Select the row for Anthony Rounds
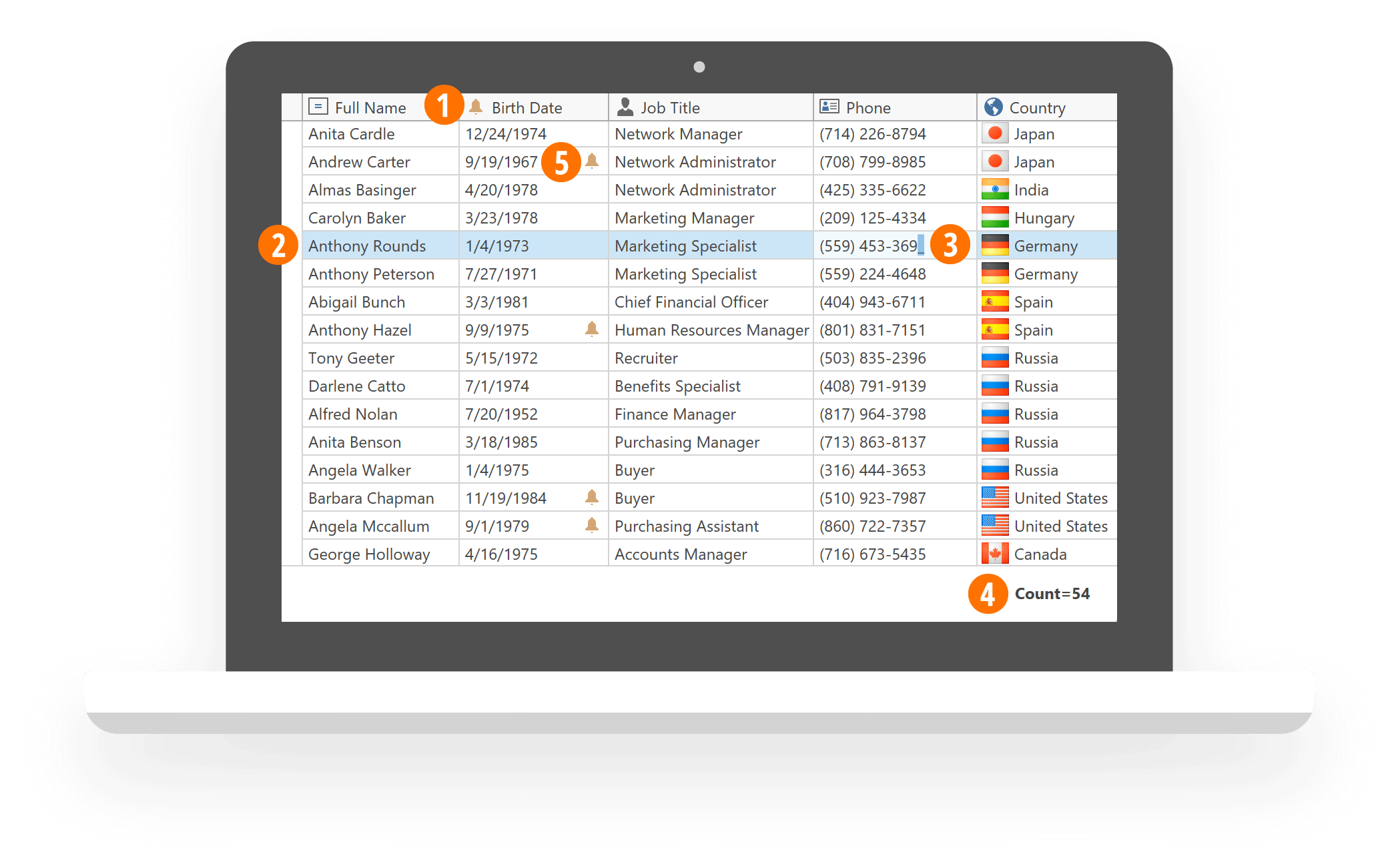Image resolution: width=1400 pixels, height=862 pixels. coord(368,246)
